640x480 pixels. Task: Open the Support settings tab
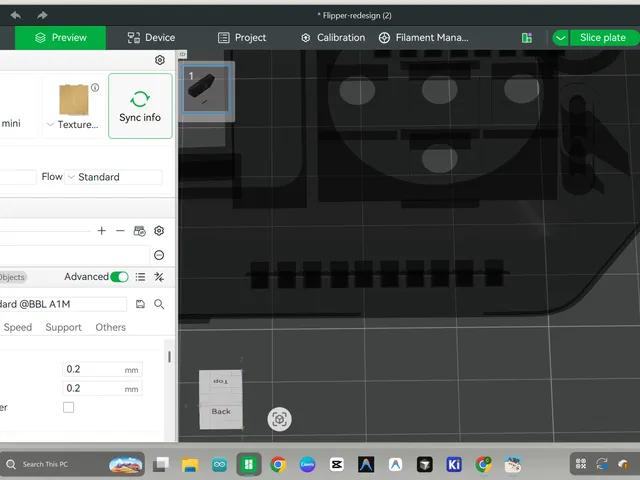63,327
